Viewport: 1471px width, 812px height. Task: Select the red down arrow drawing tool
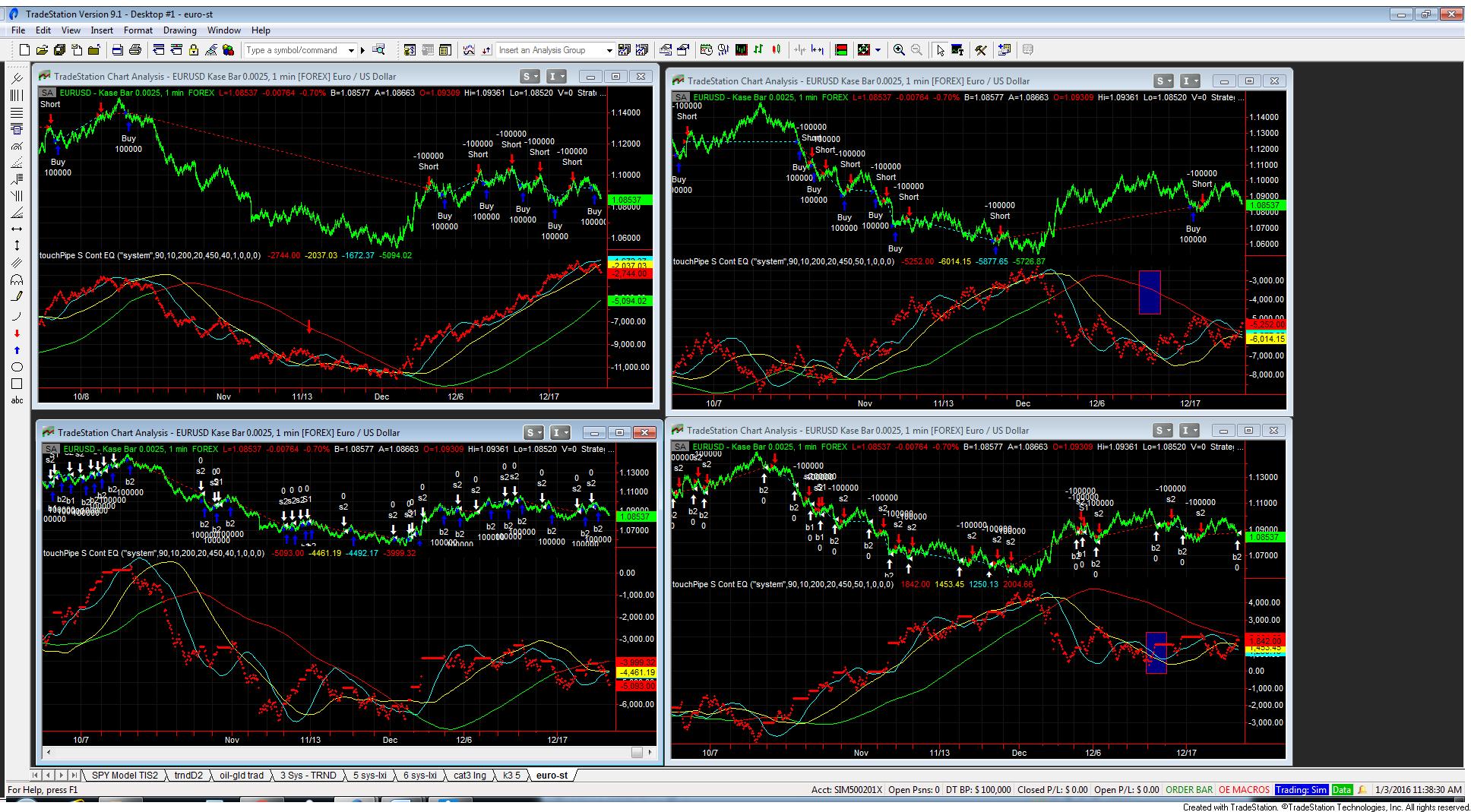tap(17, 334)
